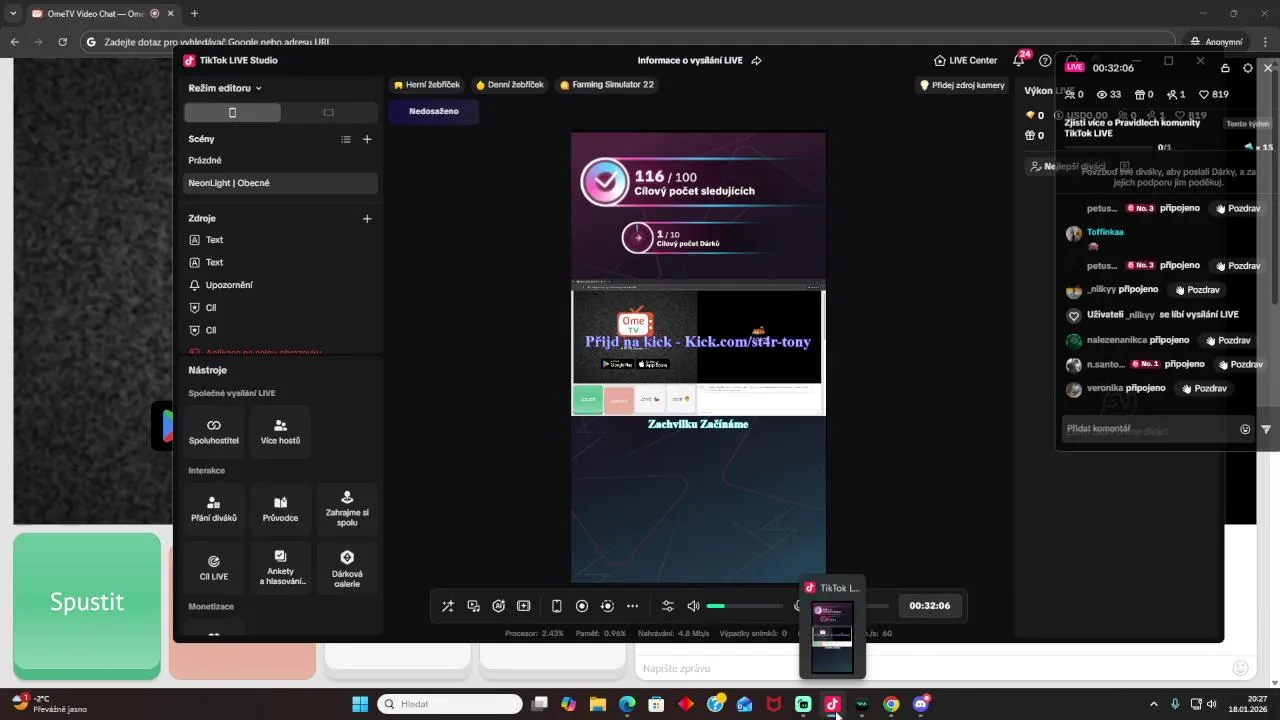Click the replay record icon in bottom toolbar
The image size is (1280, 720).
coord(607,606)
